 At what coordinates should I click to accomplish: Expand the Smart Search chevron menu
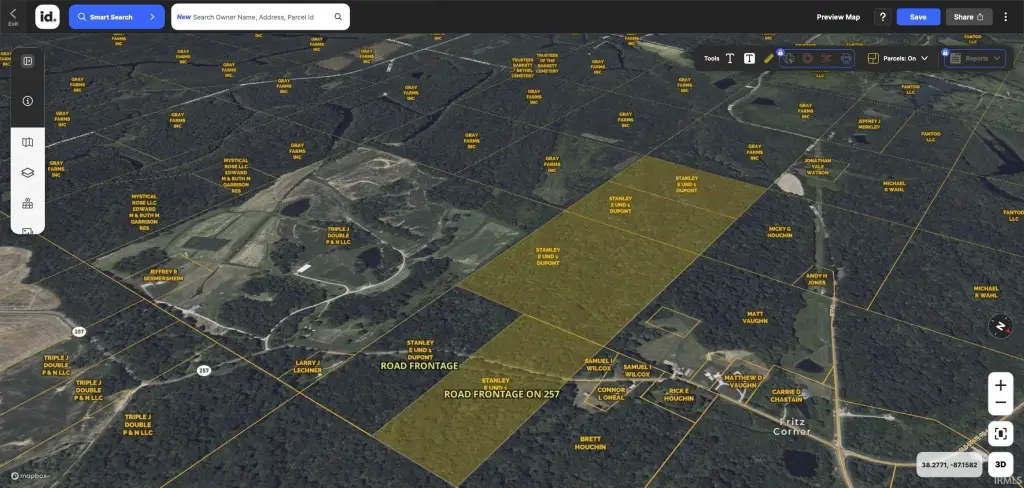point(151,17)
